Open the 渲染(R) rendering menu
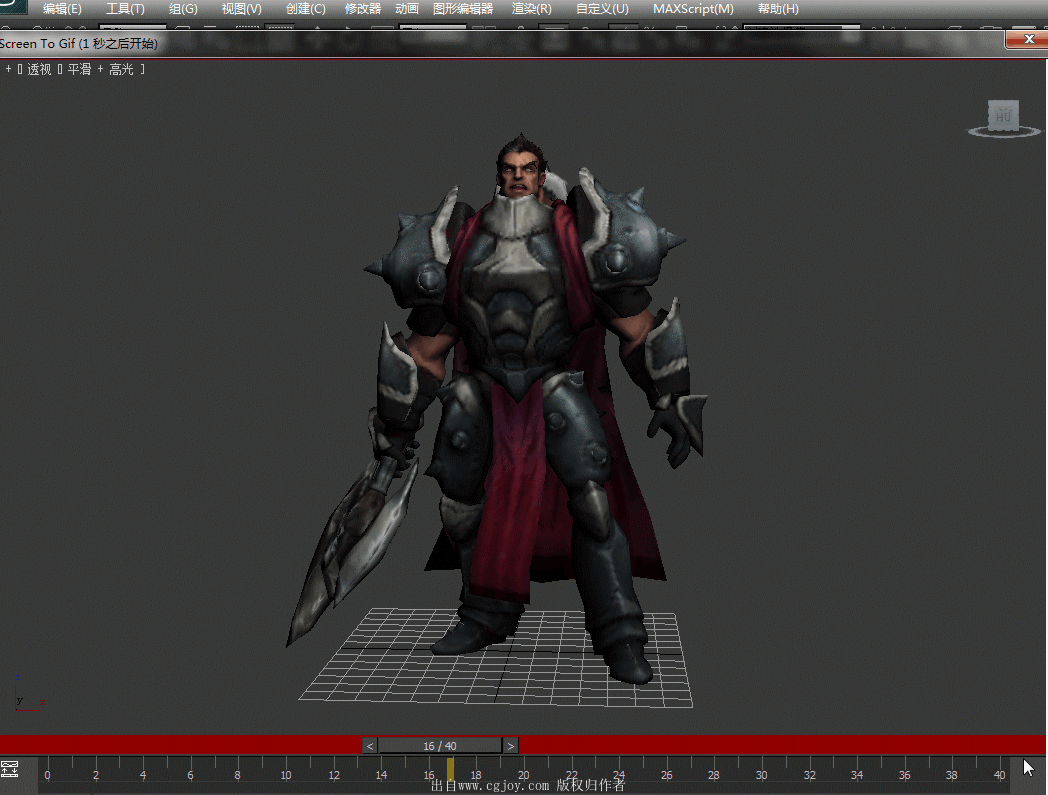Image resolution: width=1048 pixels, height=795 pixels. coord(531,9)
